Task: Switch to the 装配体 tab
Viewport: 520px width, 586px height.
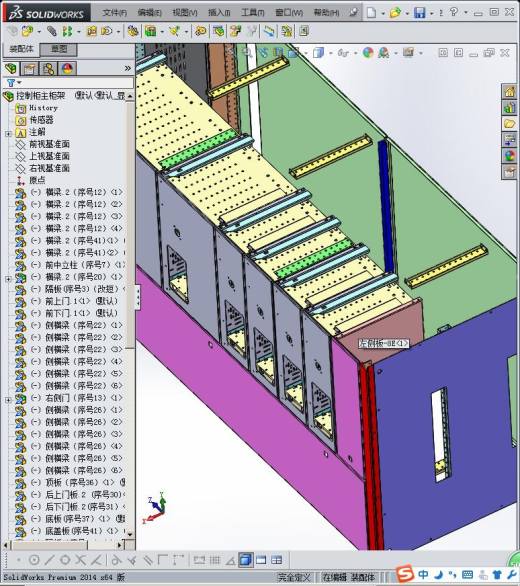Action: click(x=21, y=49)
